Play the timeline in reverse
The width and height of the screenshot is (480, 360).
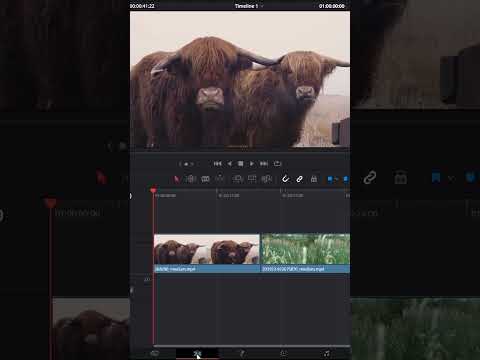pyautogui.click(x=230, y=164)
